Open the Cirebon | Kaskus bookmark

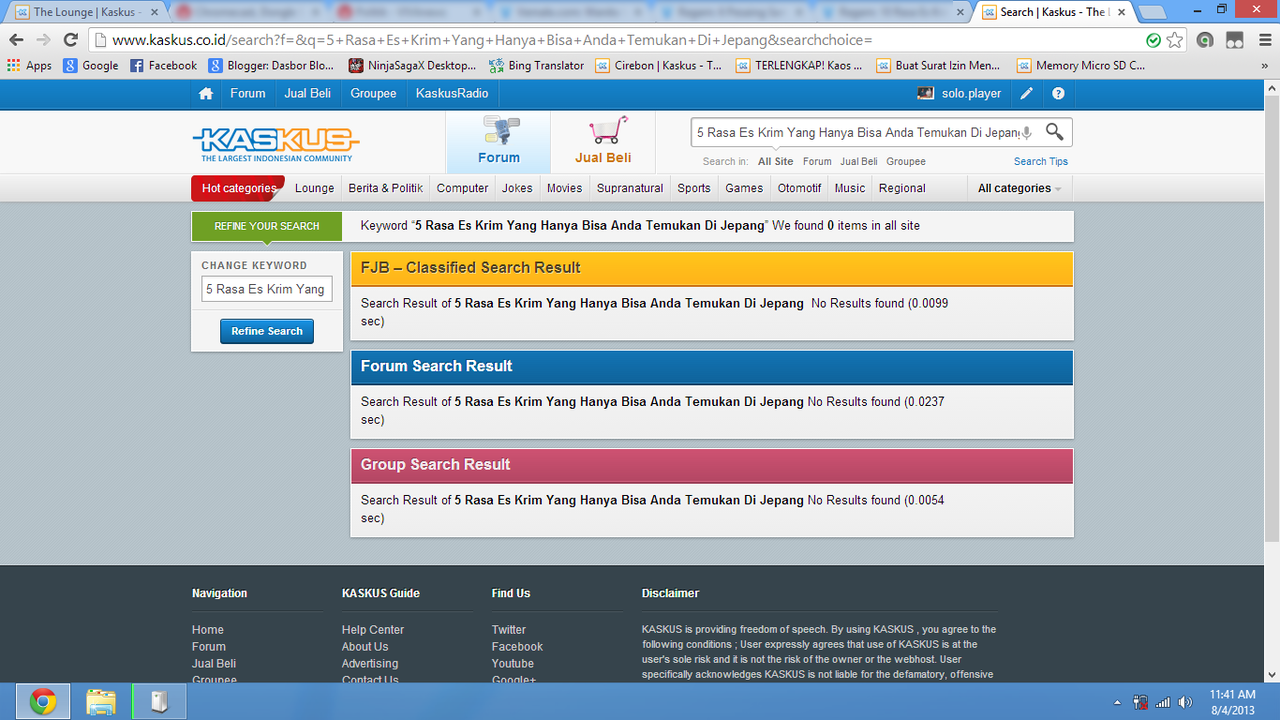click(x=659, y=65)
